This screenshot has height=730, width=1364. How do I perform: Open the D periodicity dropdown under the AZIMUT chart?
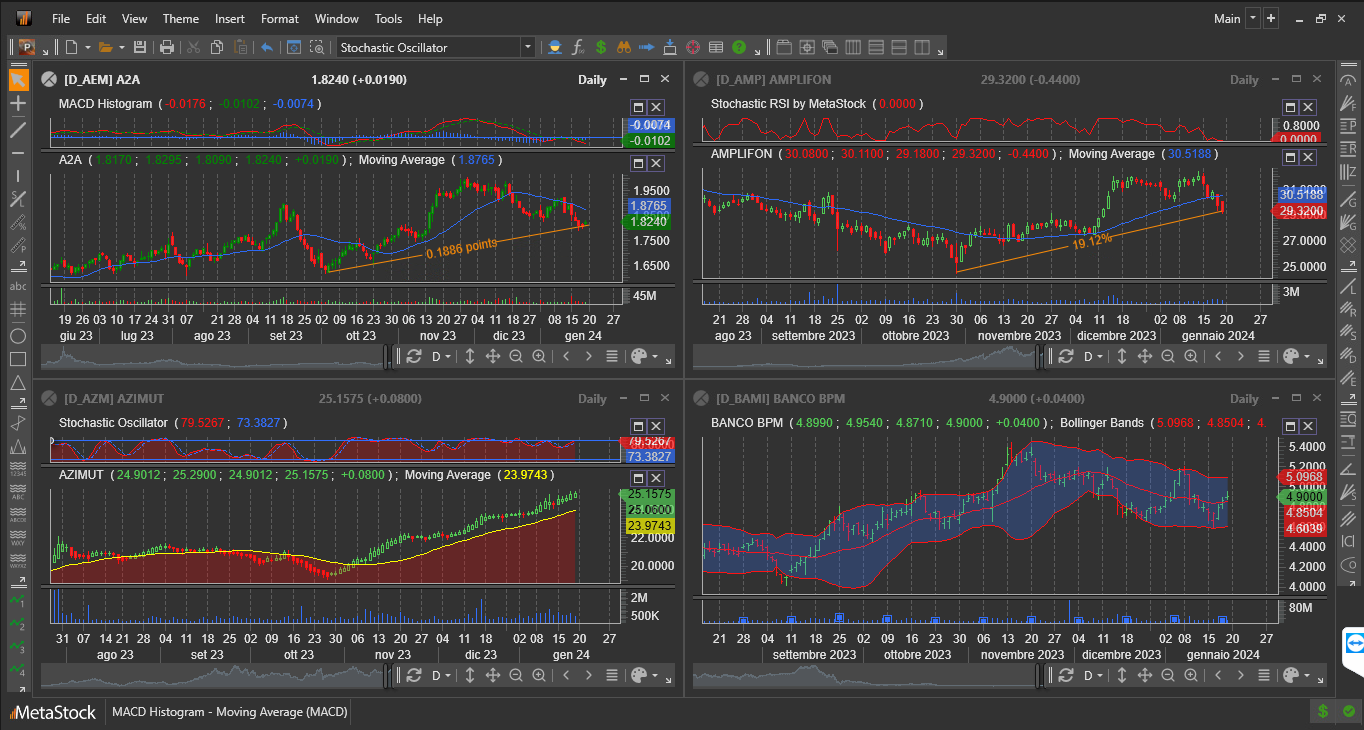[x=441, y=675]
